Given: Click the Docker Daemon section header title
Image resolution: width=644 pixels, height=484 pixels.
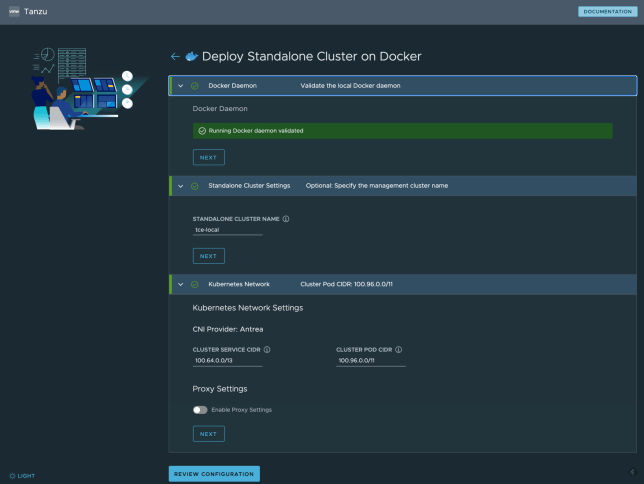Looking at the screenshot, I should point(232,86).
